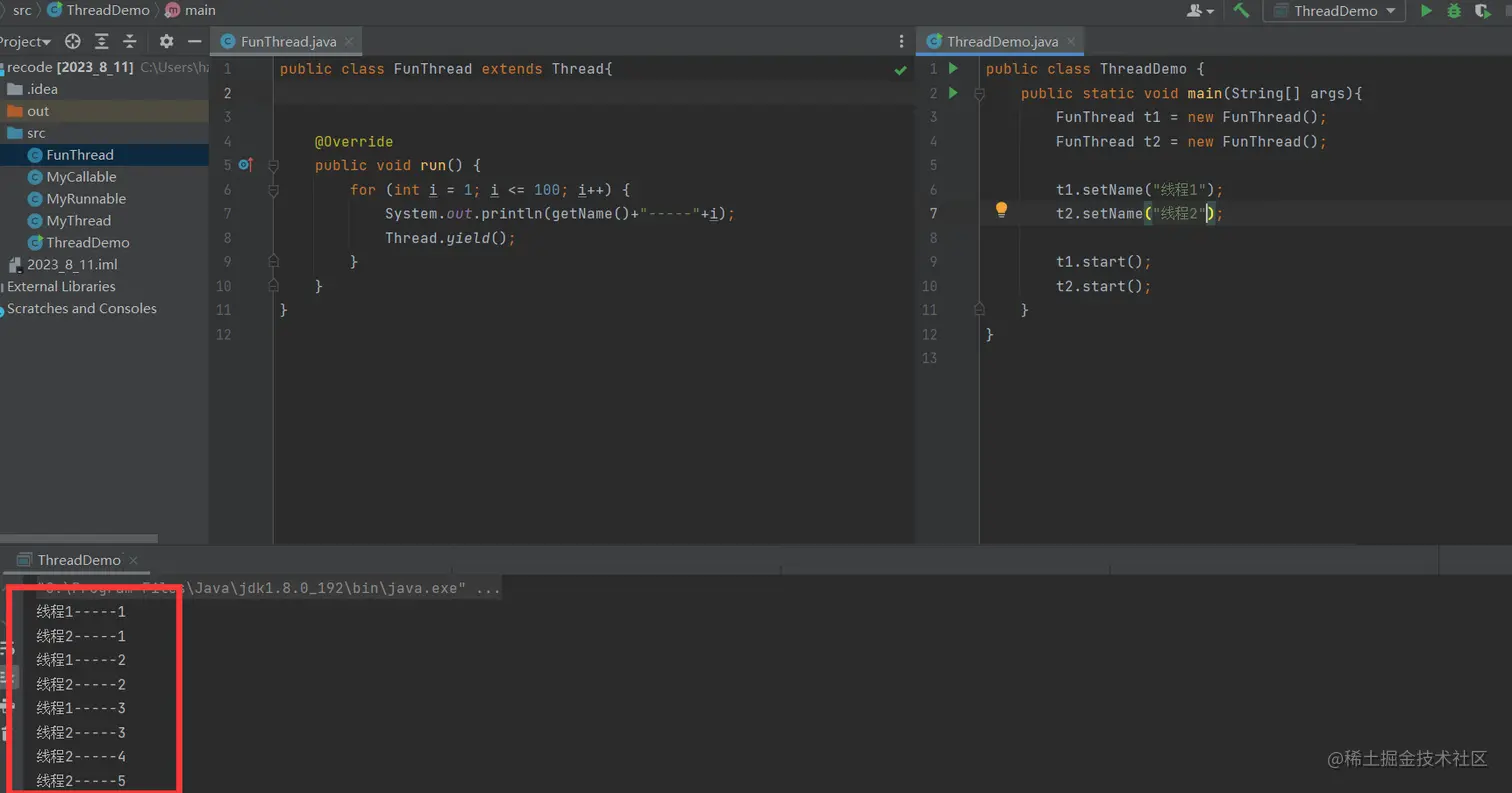Select opened file with the Project crosshair icon
Image resolution: width=1512 pixels, height=793 pixels.
[x=73, y=41]
